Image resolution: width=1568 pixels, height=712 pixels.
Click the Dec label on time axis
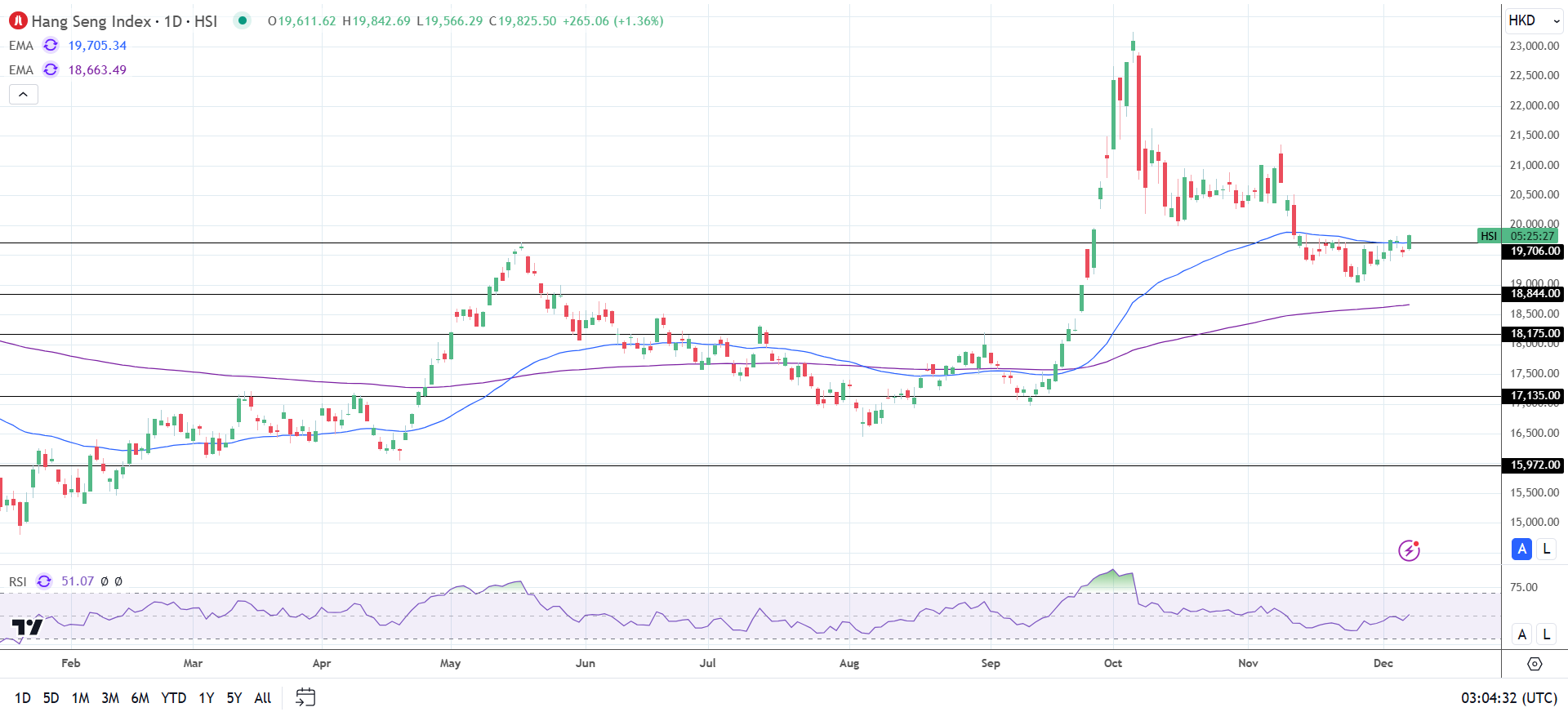[x=1383, y=663]
